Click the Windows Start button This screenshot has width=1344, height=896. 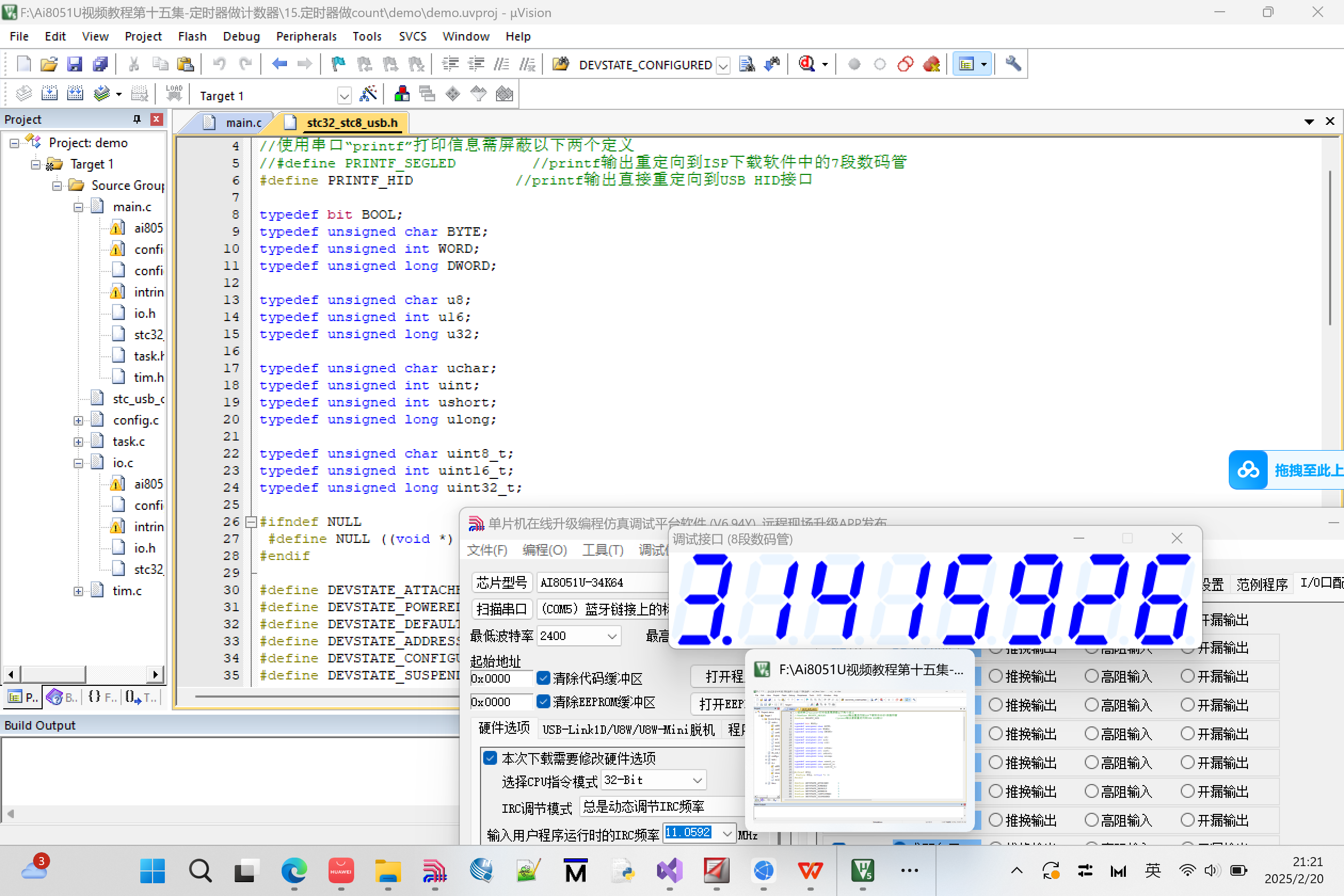153,871
